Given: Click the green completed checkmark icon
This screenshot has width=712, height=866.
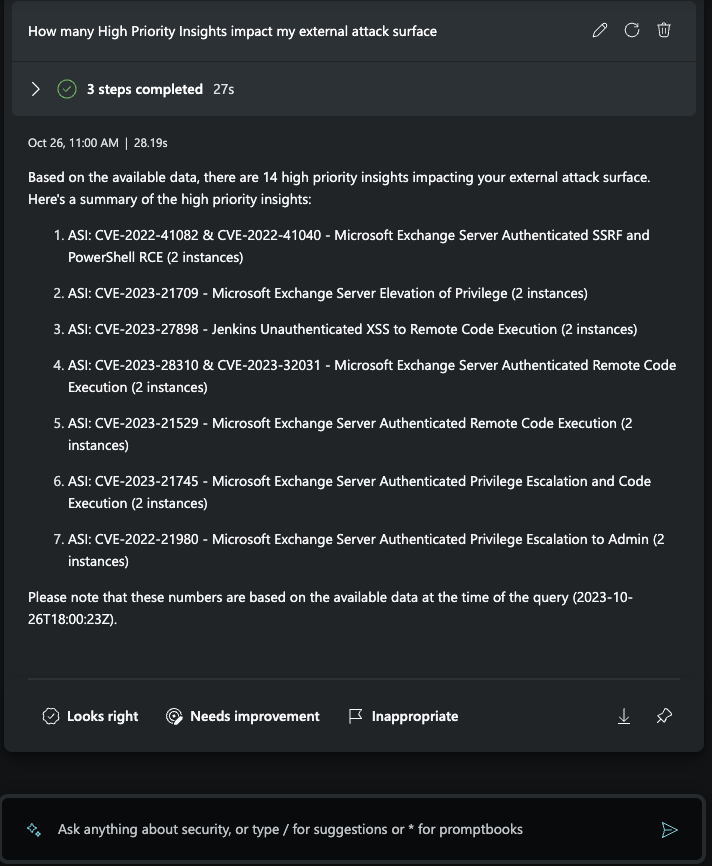Looking at the screenshot, I should coord(67,89).
